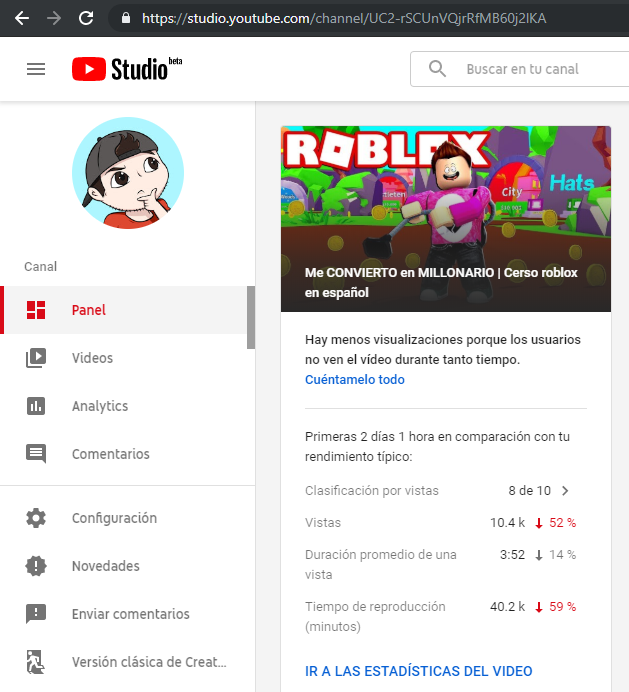Select the studio.youtube.com address bar URL
629x692 pixels.
coord(344,18)
